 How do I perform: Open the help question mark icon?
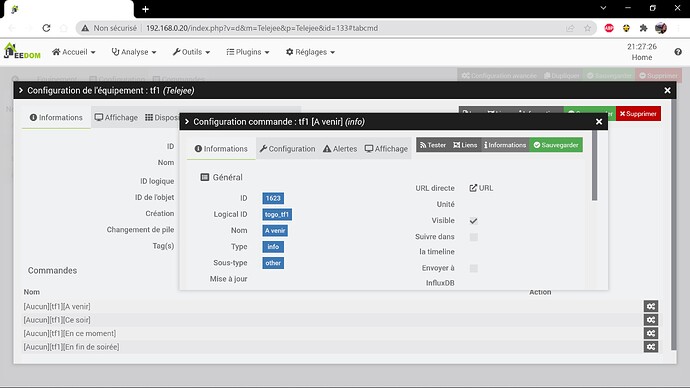pyautogui.click(x=678, y=52)
